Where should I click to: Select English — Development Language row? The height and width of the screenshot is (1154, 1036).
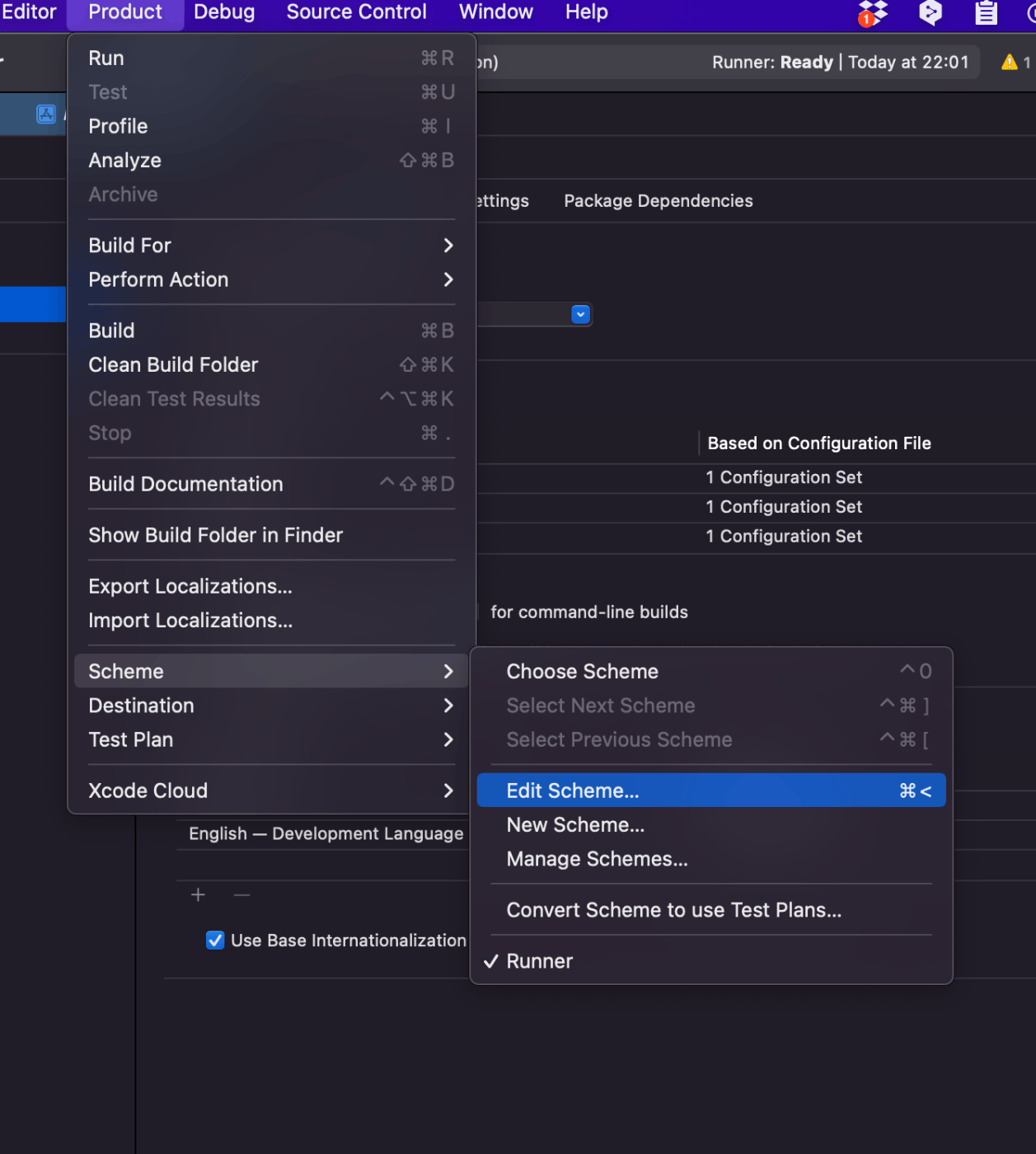(x=326, y=833)
